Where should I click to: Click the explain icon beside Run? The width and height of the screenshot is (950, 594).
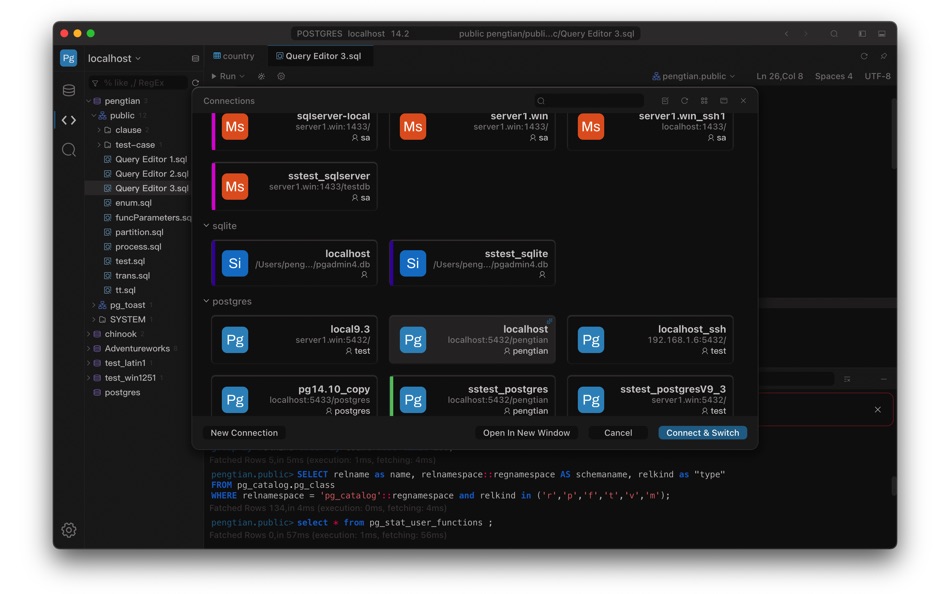coord(261,76)
